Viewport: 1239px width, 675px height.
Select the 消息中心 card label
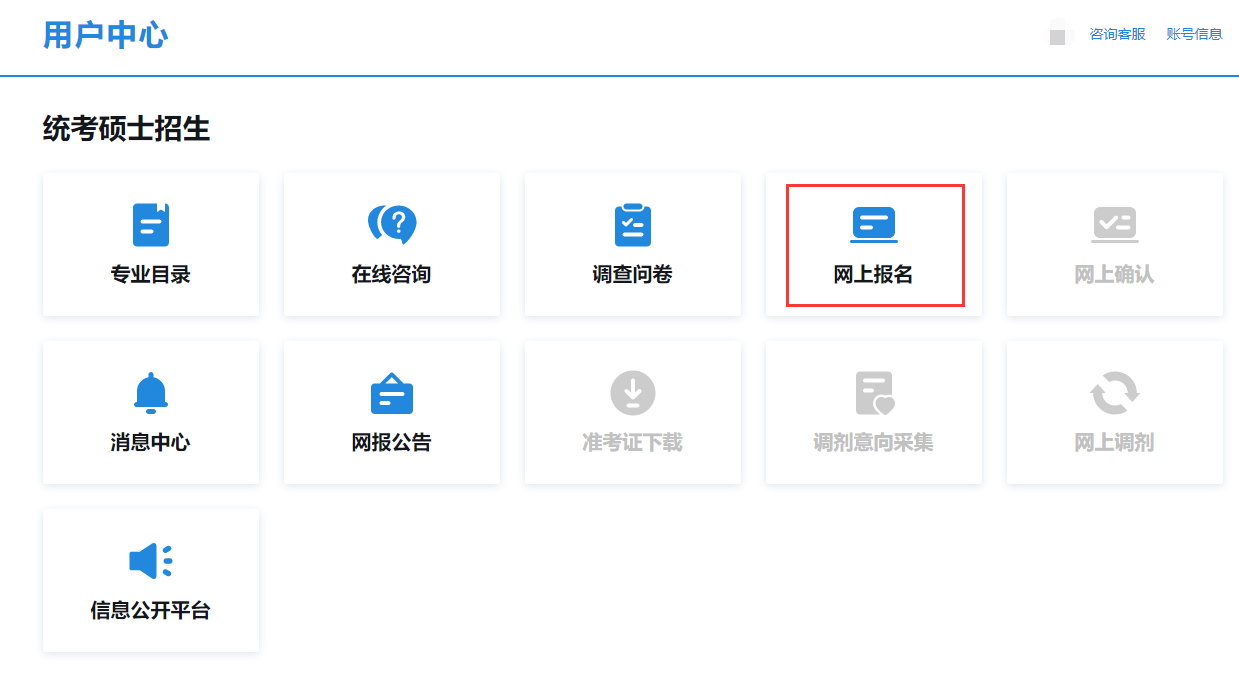pyautogui.click(x=151, y=443)
